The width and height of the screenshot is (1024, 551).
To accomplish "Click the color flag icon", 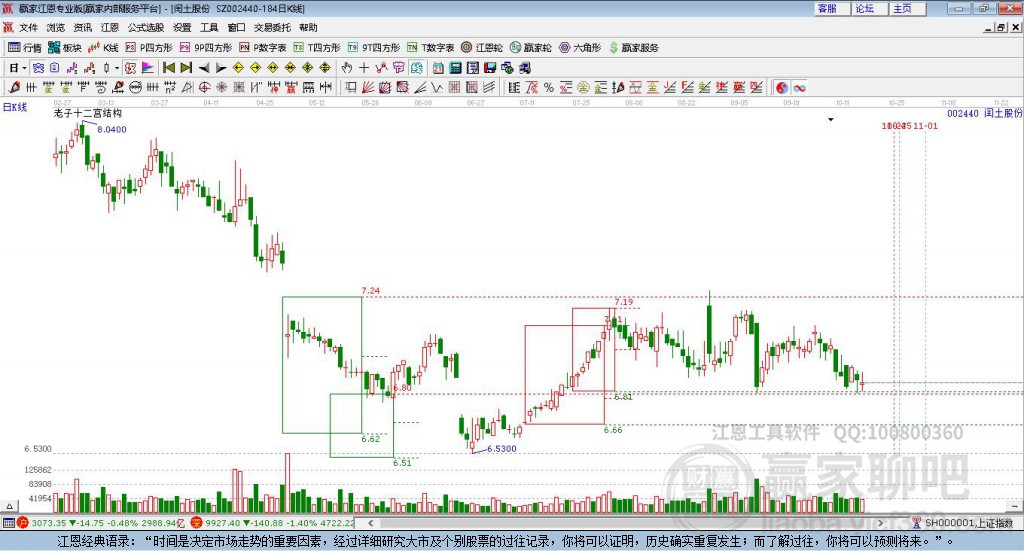I will (x=148, y=68).
